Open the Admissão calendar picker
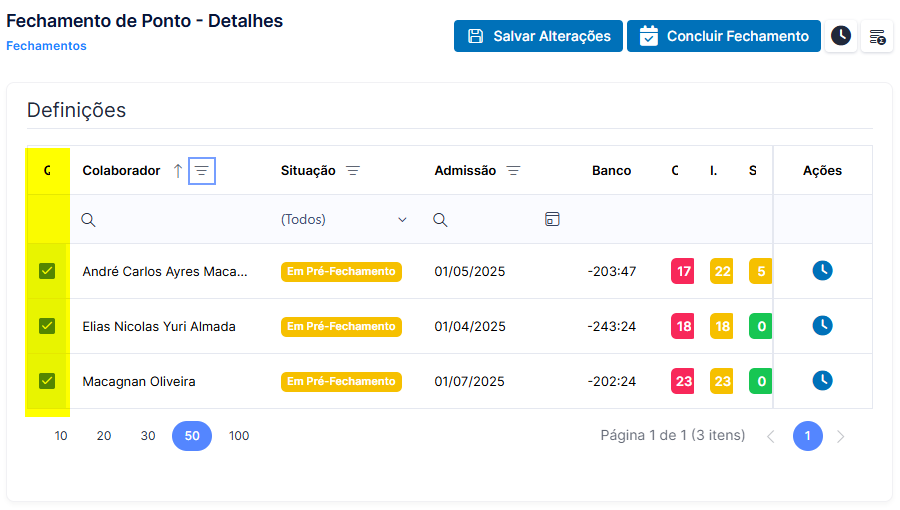 point(552,219)
